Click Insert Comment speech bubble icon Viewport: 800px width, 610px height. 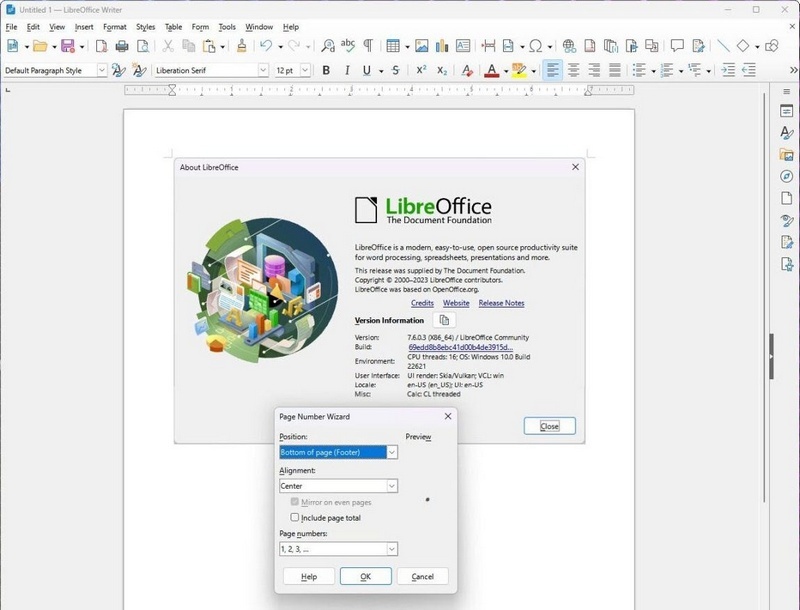[x=677, y=46]
